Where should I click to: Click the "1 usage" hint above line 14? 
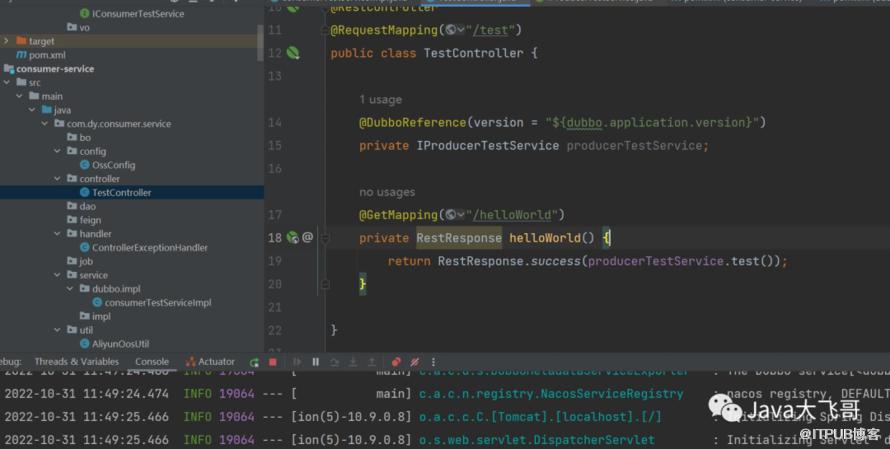click(380, 100)
